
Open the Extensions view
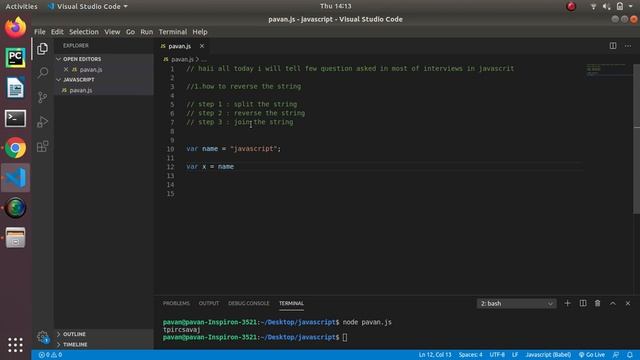pyautogui.click(x=42, y=146)
